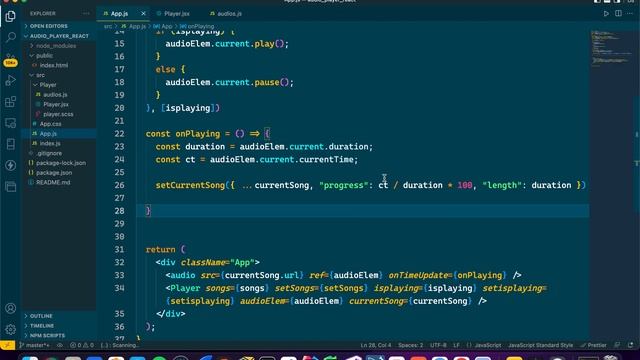Expand the Timeline section

pos(42,326)
